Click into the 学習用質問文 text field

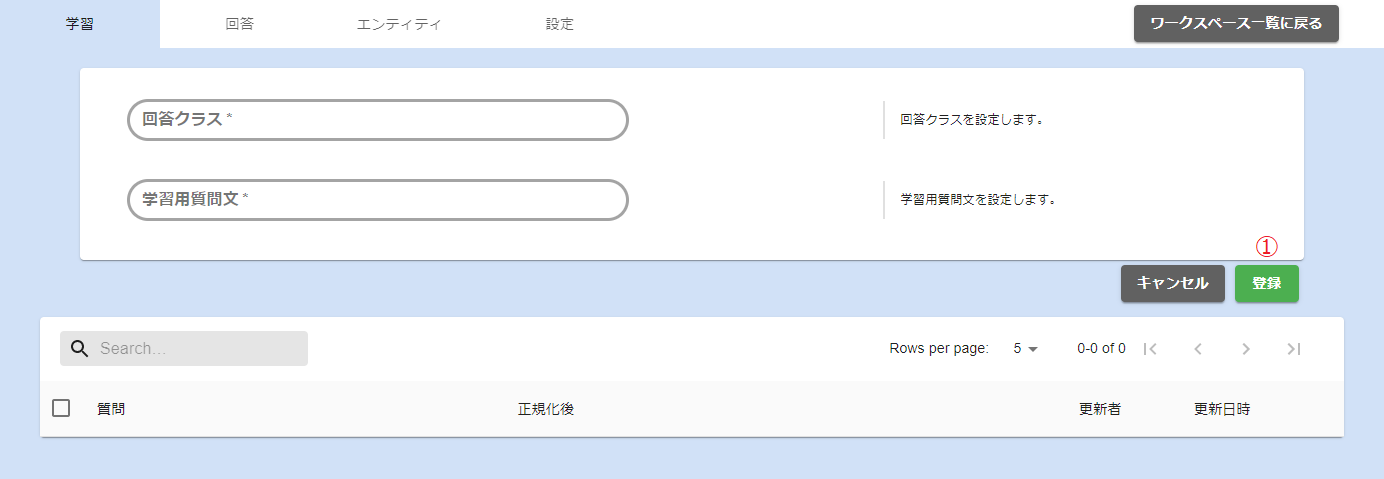coord(378,200)
